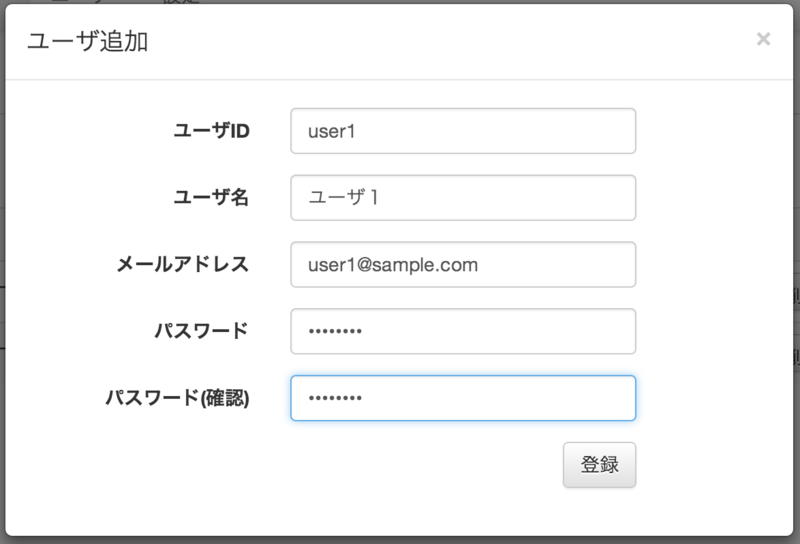The height and width of the screenshot is (544, 800).
Task: Click the 登録 button
Action: (599, 464)
